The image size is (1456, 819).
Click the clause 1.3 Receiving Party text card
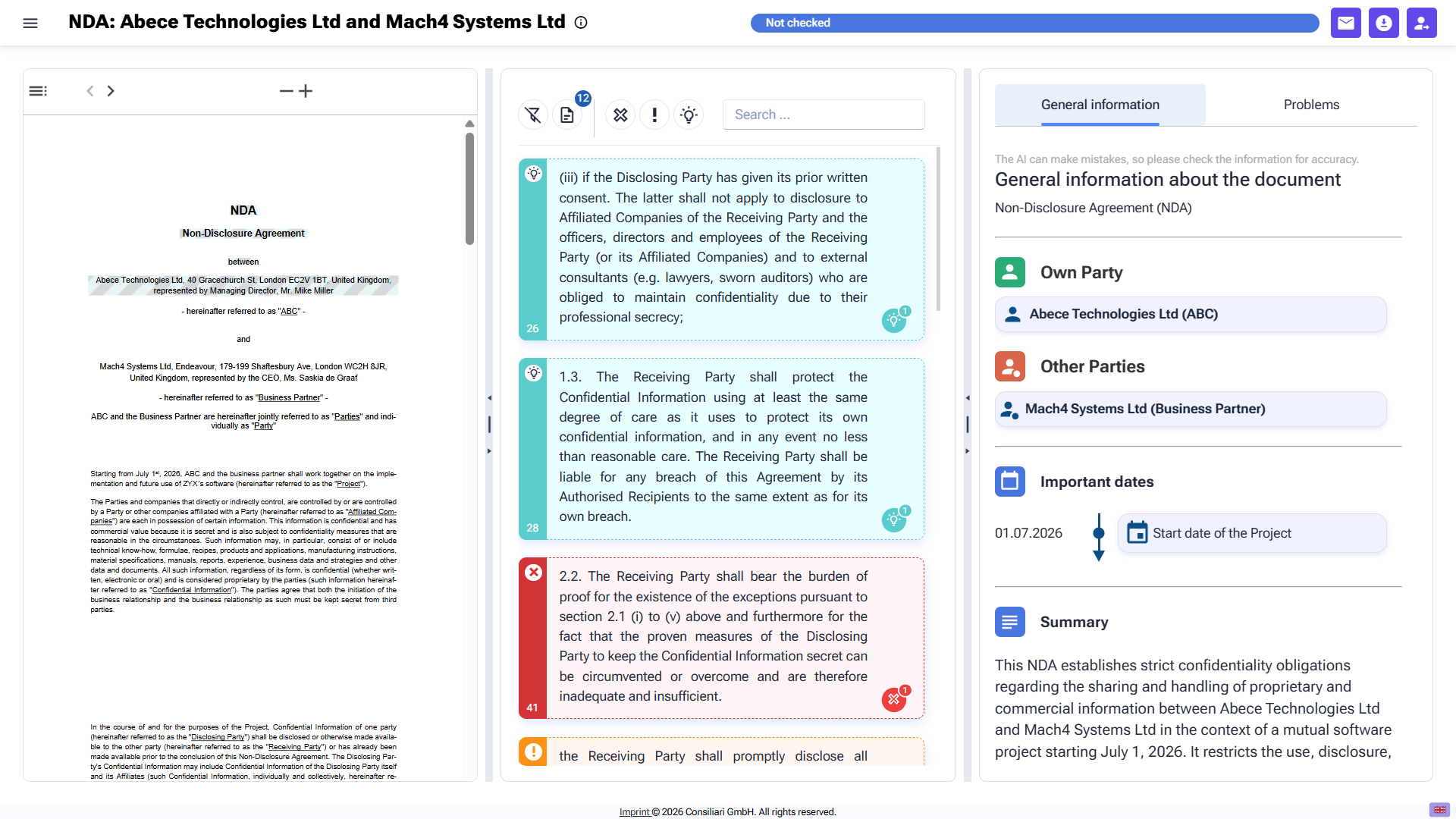tap(713, 447)
